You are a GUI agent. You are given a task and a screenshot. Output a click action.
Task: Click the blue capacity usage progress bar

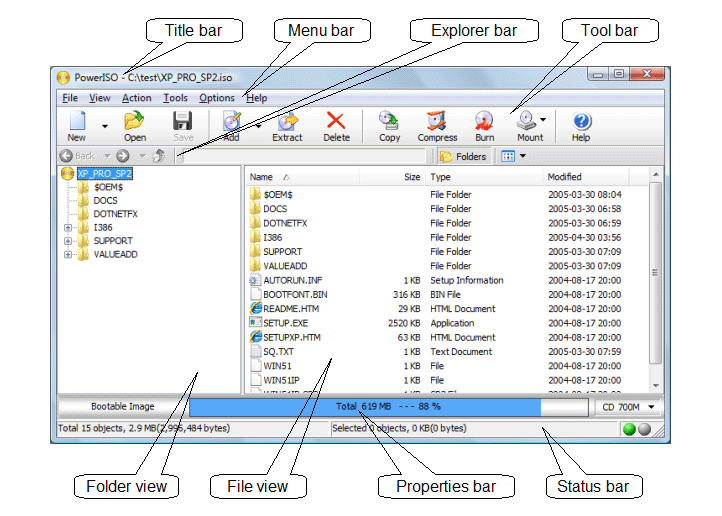364,407
